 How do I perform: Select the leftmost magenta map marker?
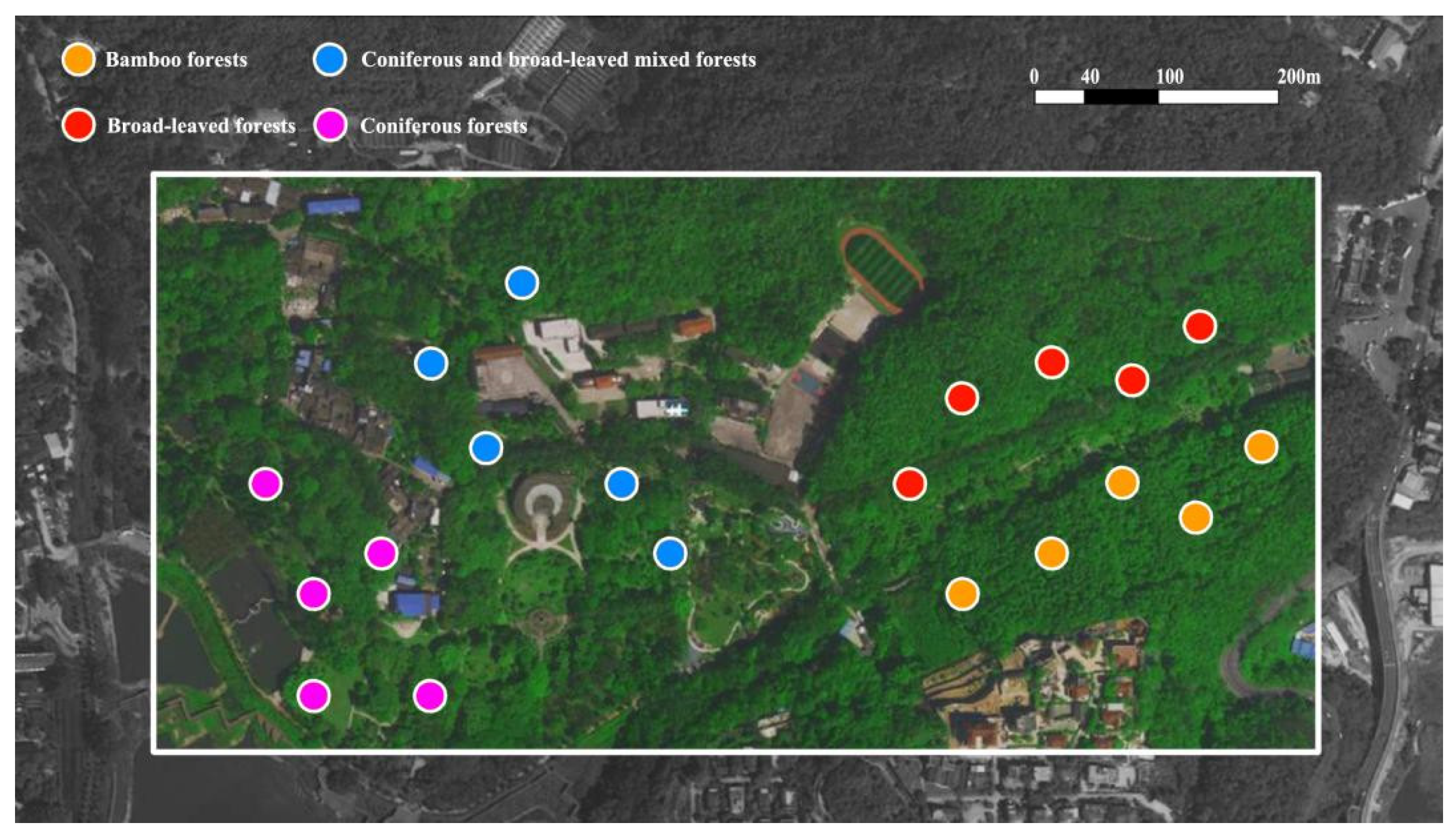click(x=265, y=484)
